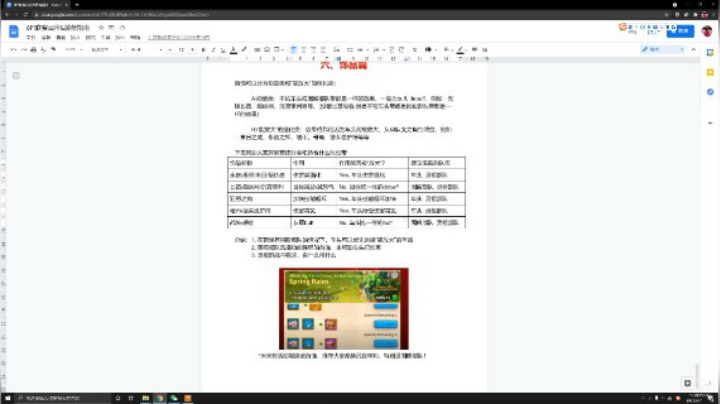Click the blue Share button
This screenshot has height=404, width=720.
pos(680,31)
